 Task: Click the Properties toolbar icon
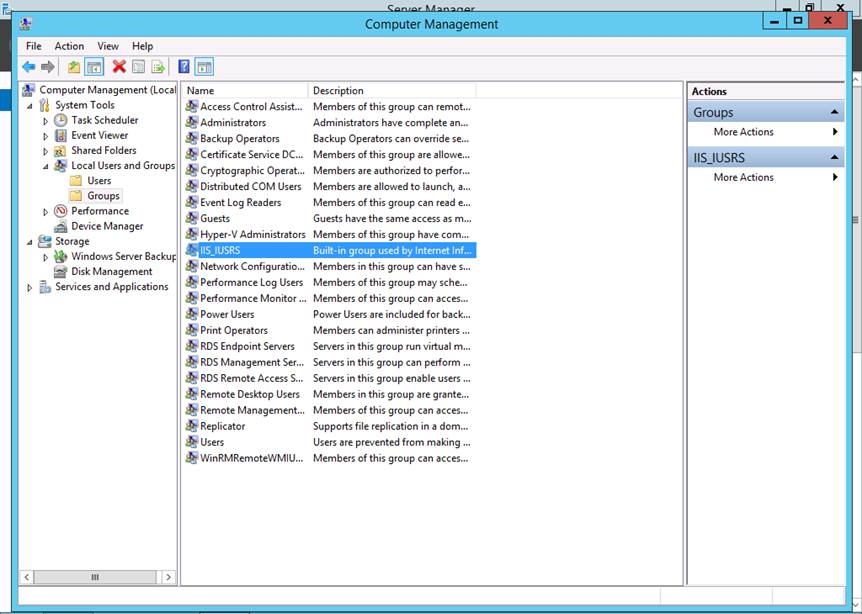pyautogui.click(x=139, y=67)
